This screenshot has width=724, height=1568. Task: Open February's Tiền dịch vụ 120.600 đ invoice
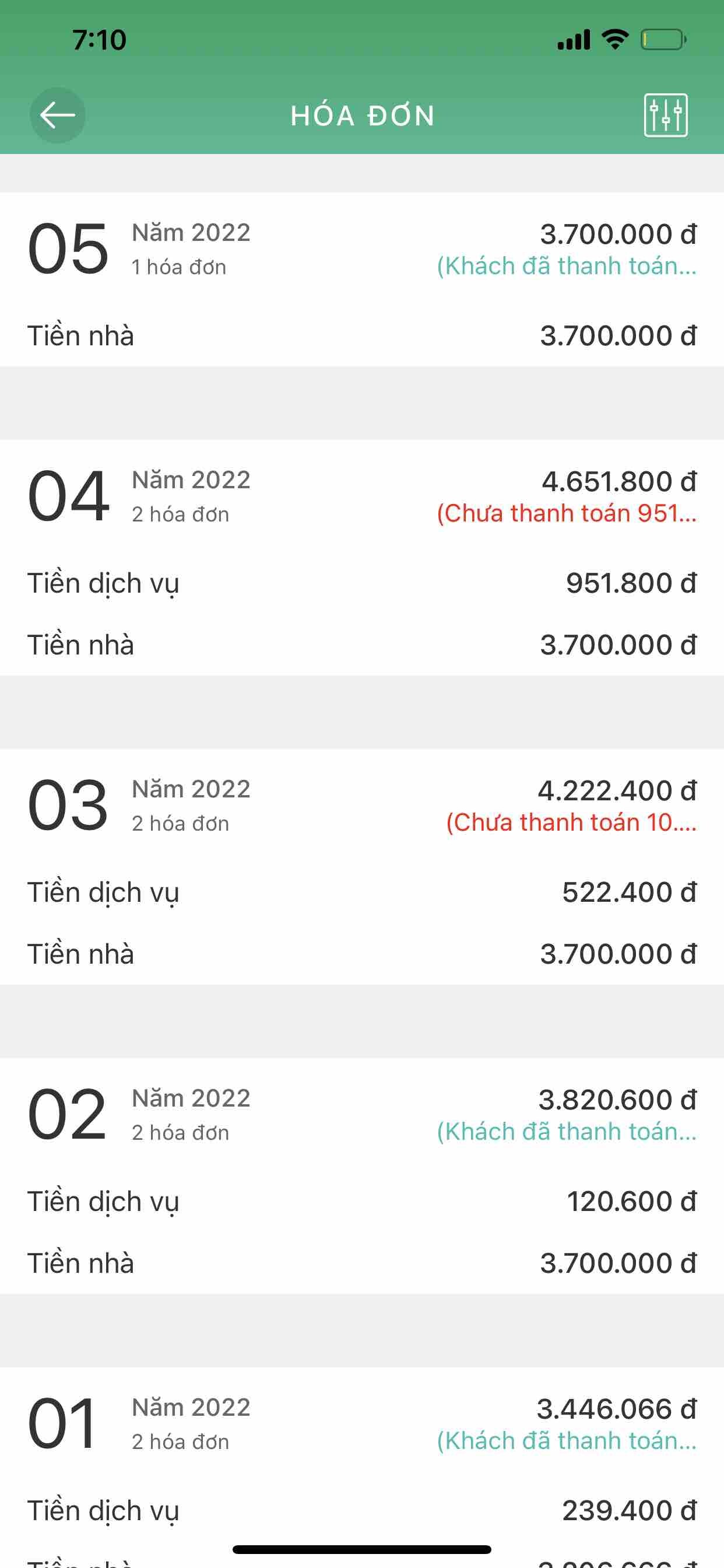point(361,1202)
